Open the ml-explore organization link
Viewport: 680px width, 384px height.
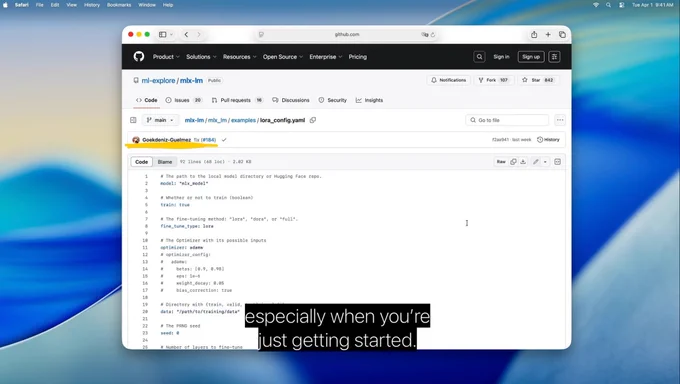158,81
